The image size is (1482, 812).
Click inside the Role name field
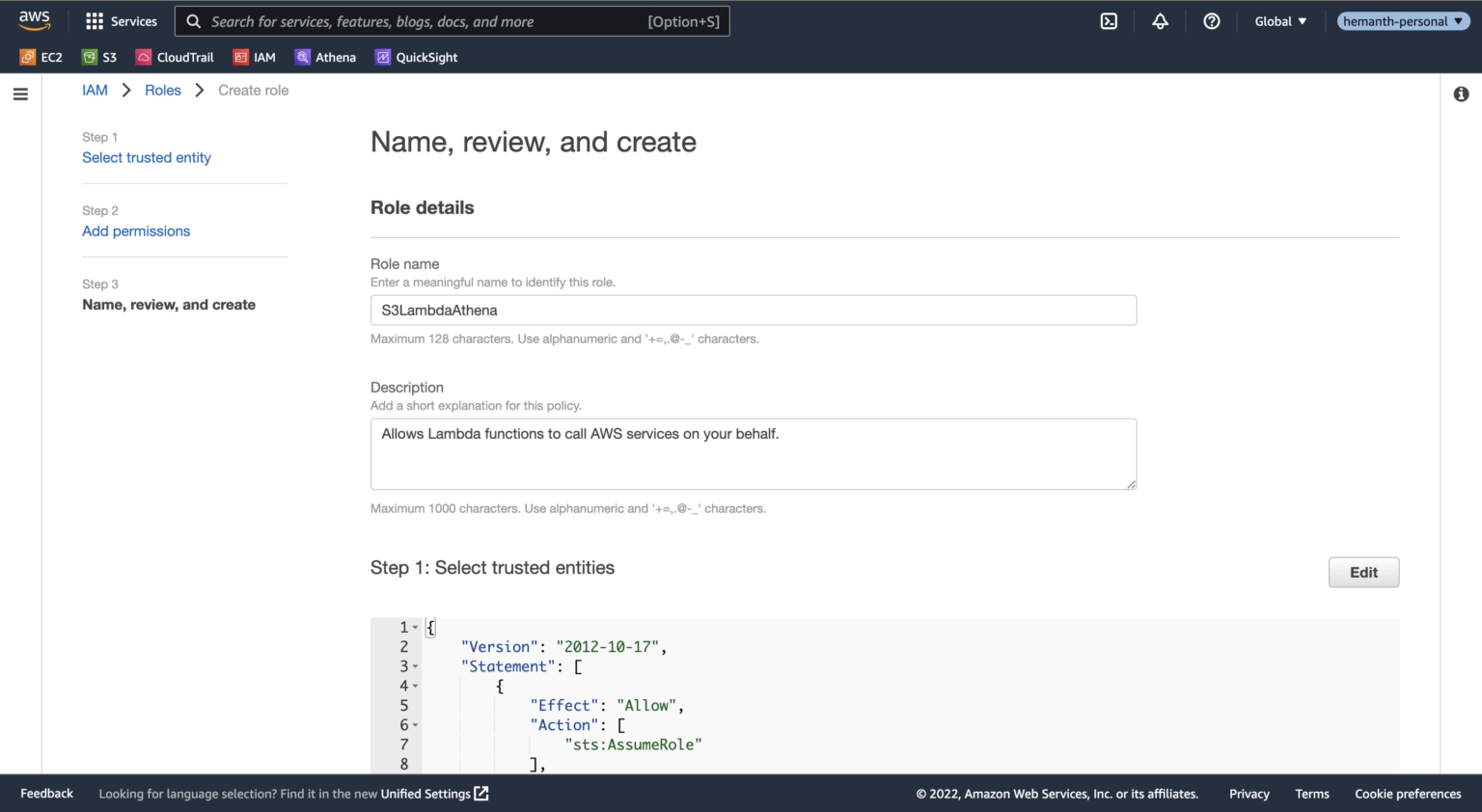click(753, 310)
